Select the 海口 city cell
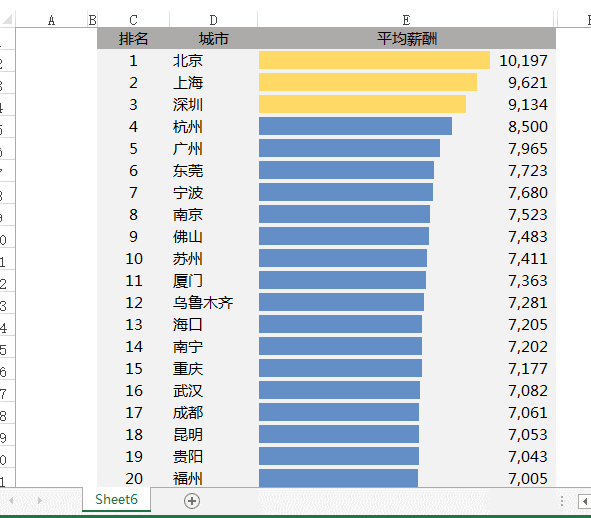This screenshot has height=518, width=591. coord(213,324)
